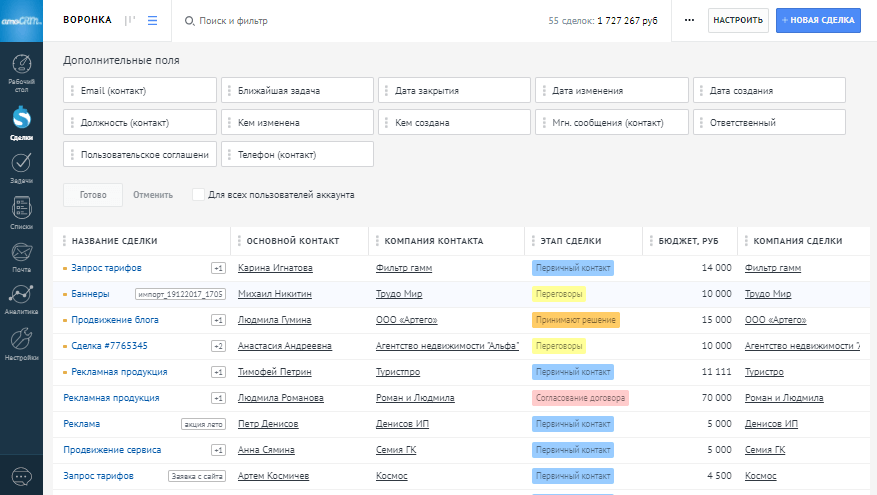The image size is (877, 495).
Task: Switch to pipeline column view icon
Action: [129, 20]
